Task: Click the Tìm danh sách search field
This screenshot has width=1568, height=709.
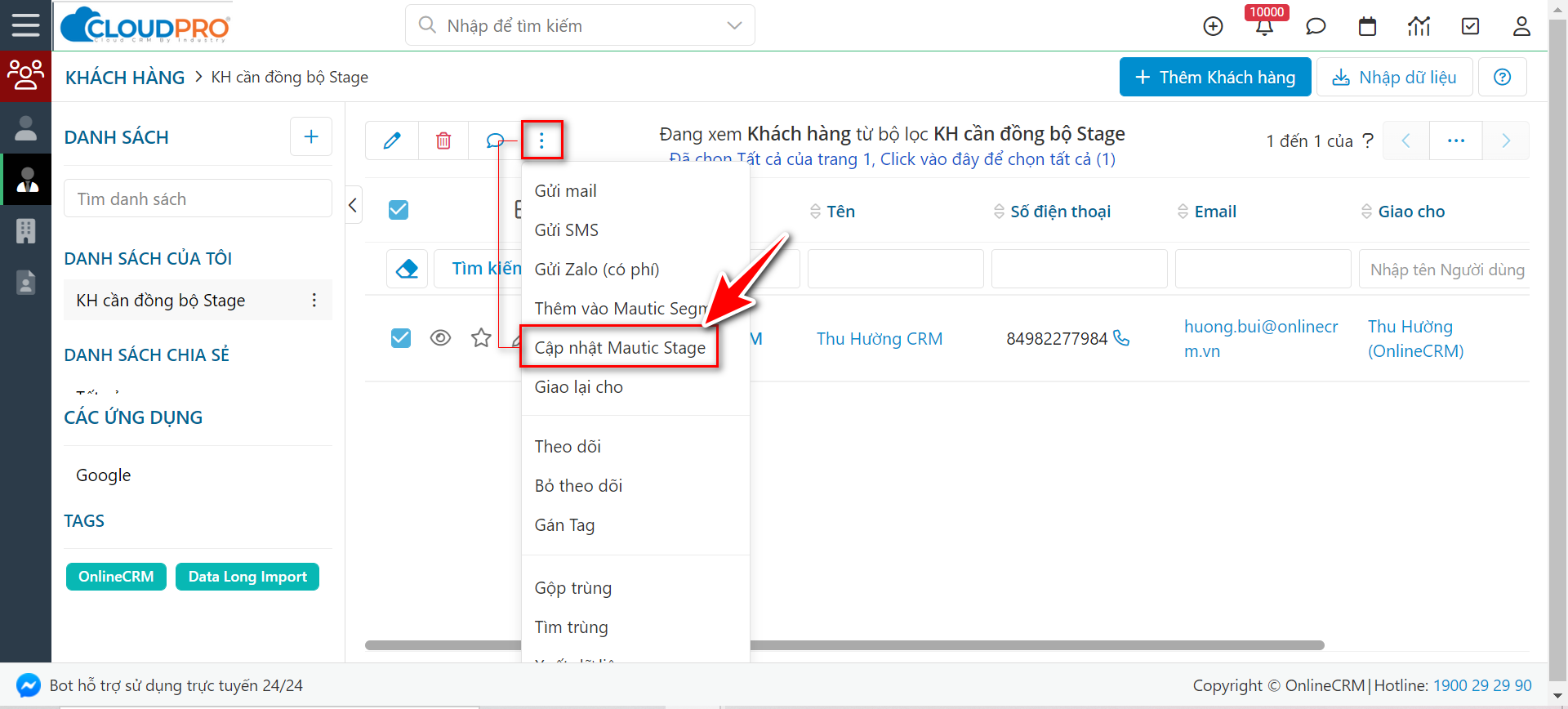Action: click(x=198, y=198)
